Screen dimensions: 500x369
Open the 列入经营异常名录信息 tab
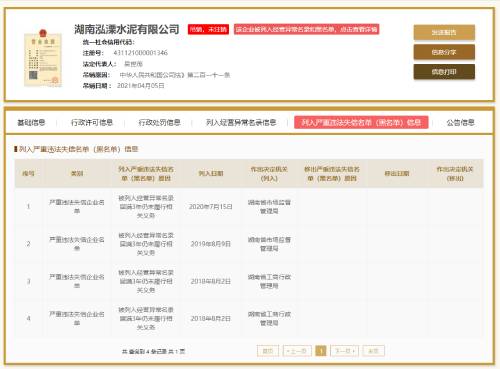coord(241,123)
